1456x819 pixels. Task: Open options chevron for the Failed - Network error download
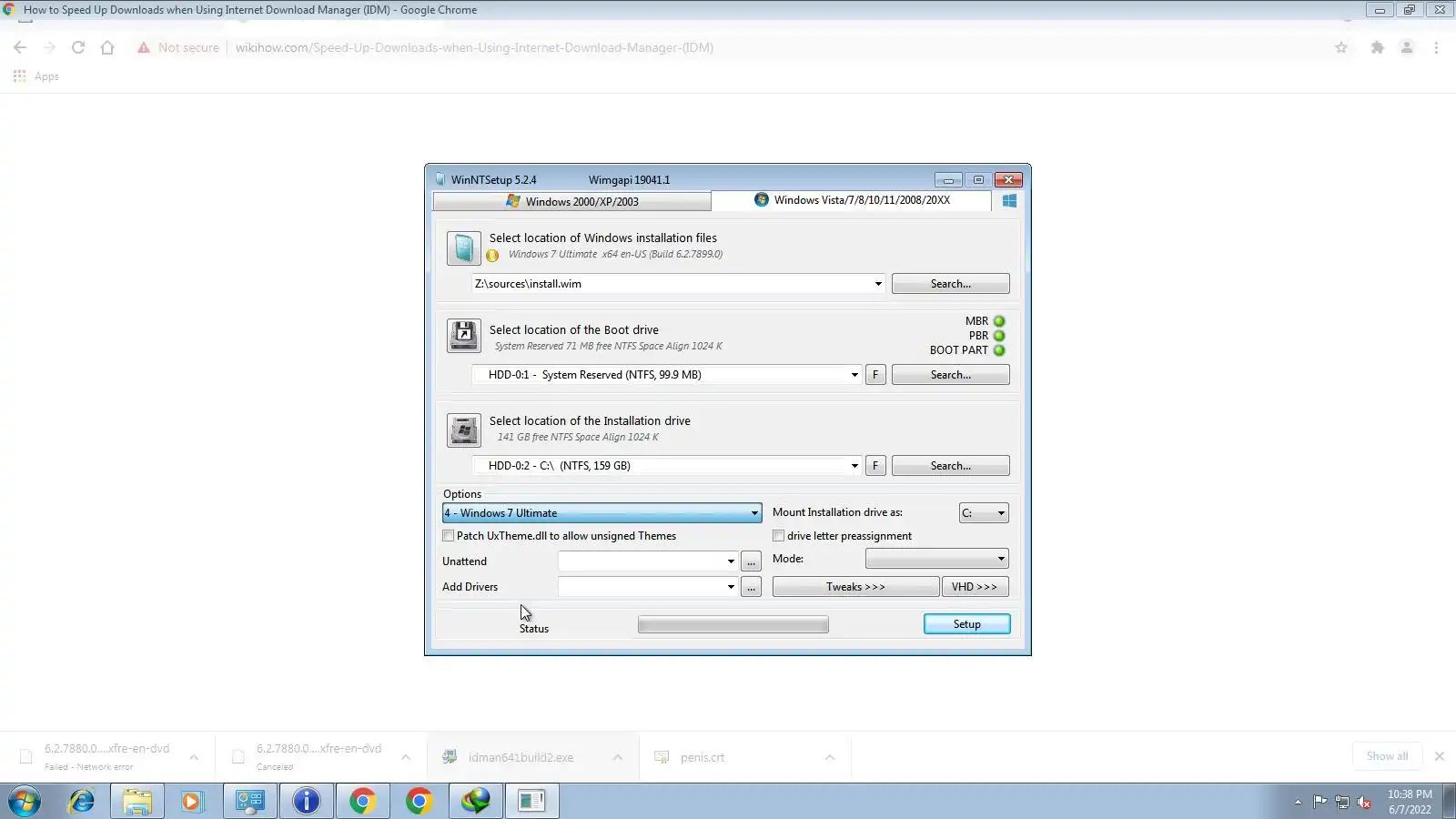click(x=194, y=757)
